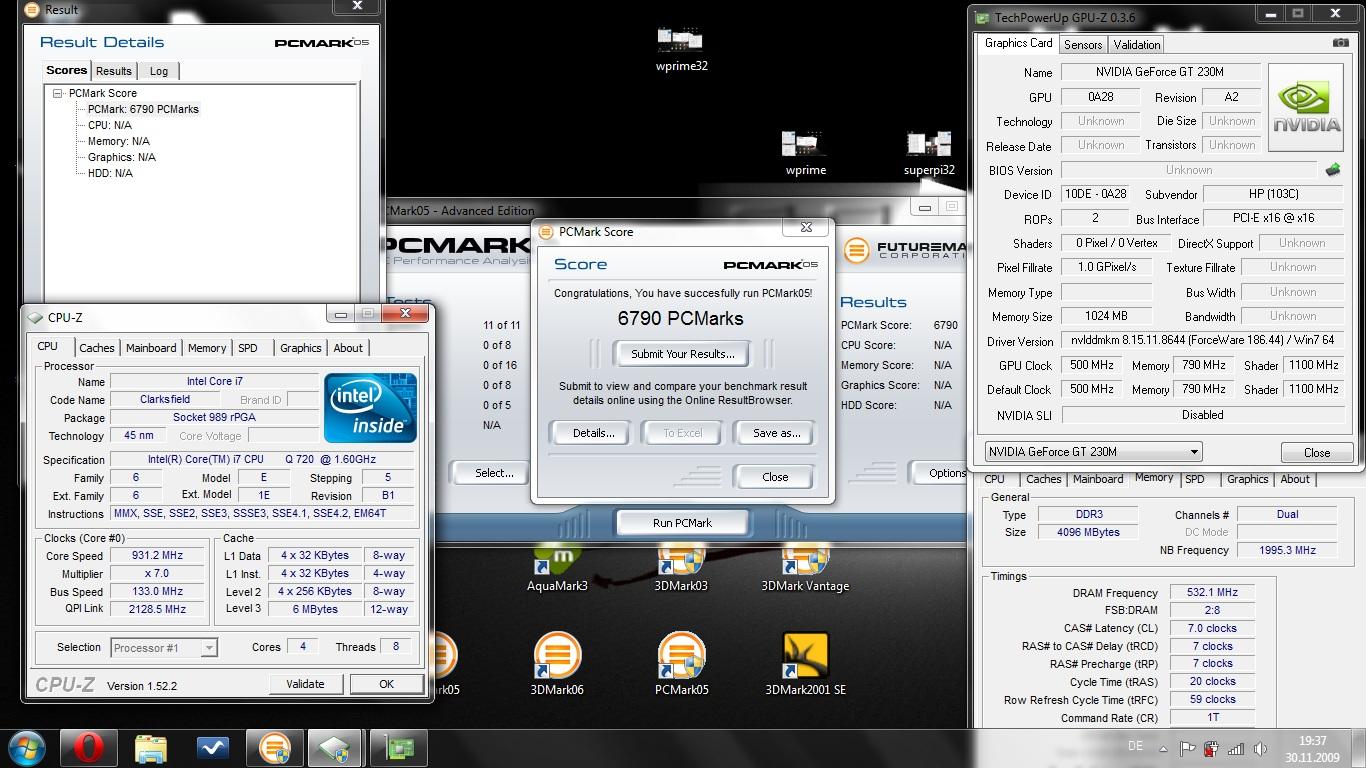Click the volume speaker tray icon
This screenshot has width=1366, height=768.
point(1260,748)
